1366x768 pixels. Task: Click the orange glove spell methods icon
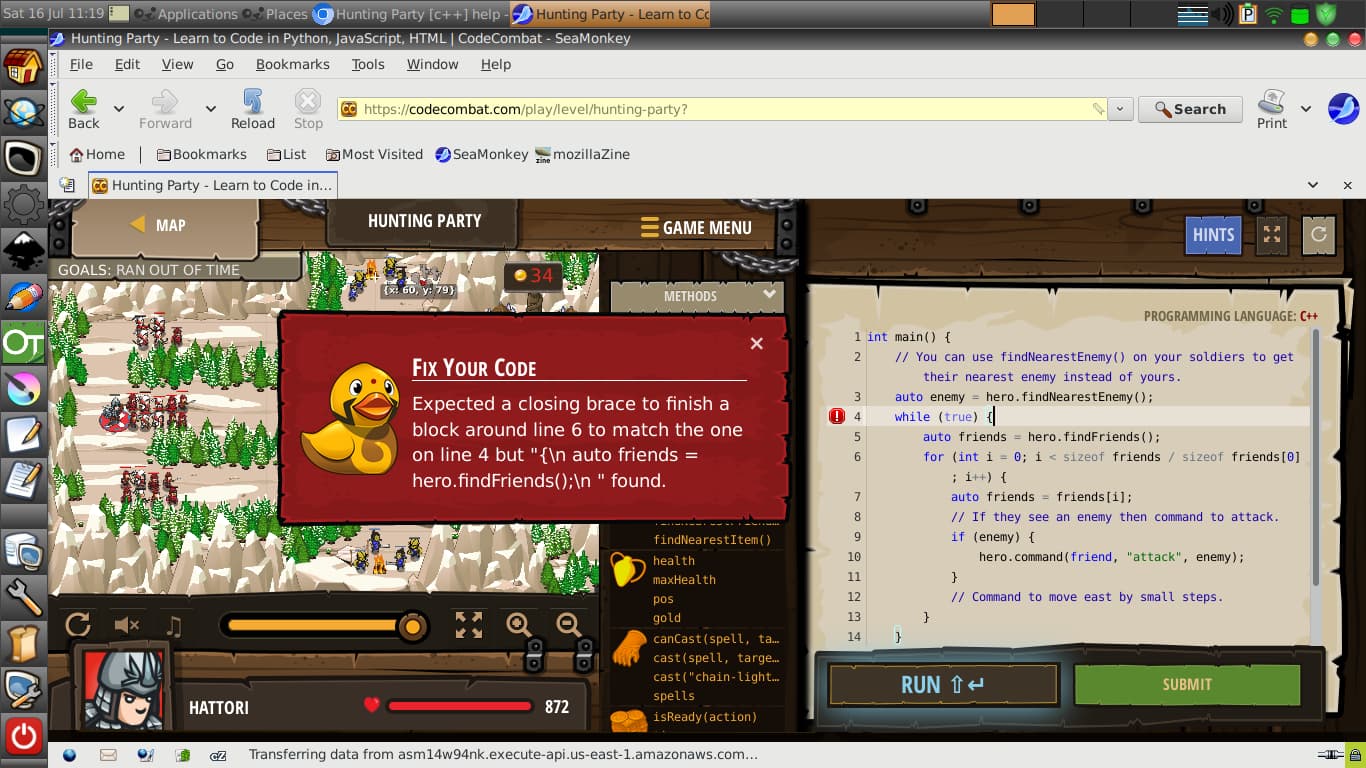[628, 648]
